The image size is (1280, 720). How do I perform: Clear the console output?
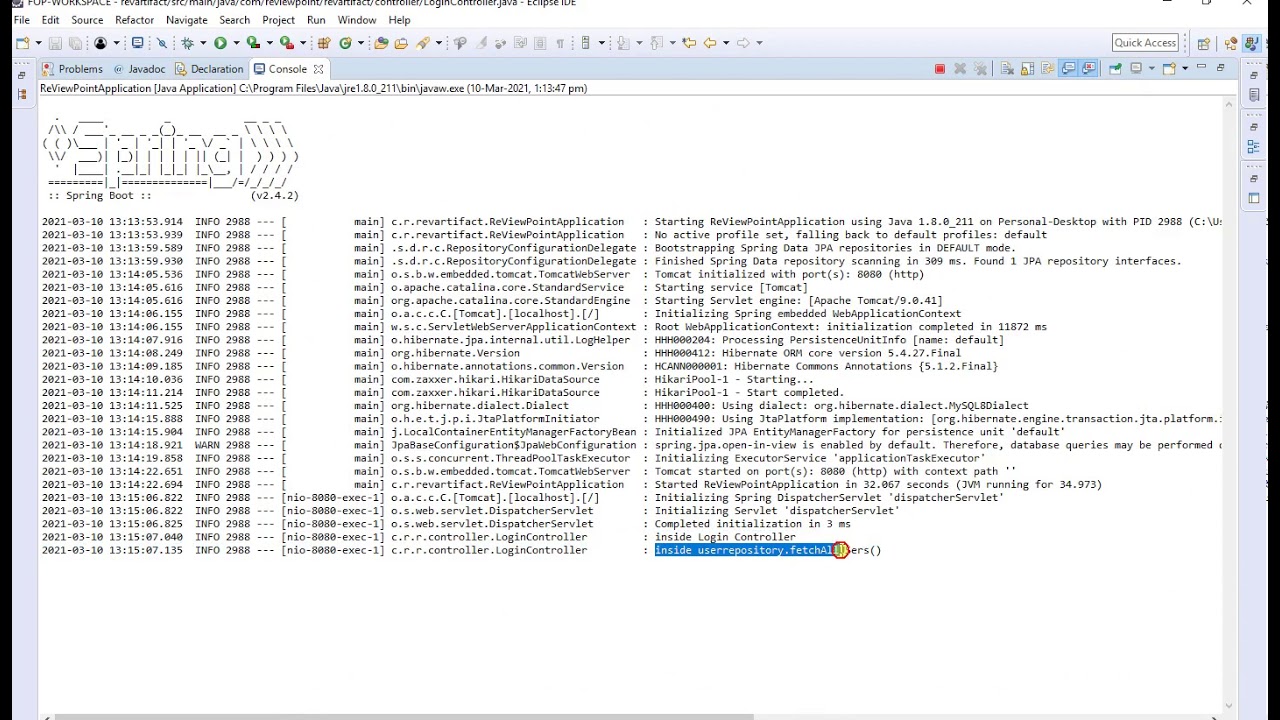point(1007,69)
